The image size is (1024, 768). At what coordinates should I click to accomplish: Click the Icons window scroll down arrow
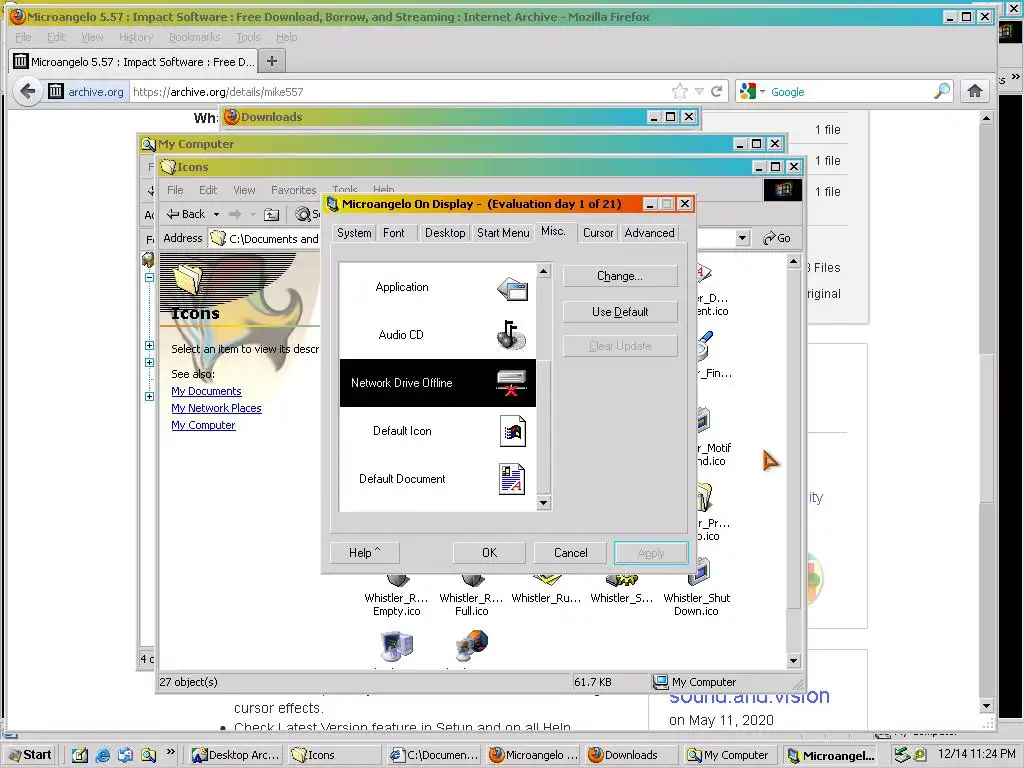tap(793, 661)
